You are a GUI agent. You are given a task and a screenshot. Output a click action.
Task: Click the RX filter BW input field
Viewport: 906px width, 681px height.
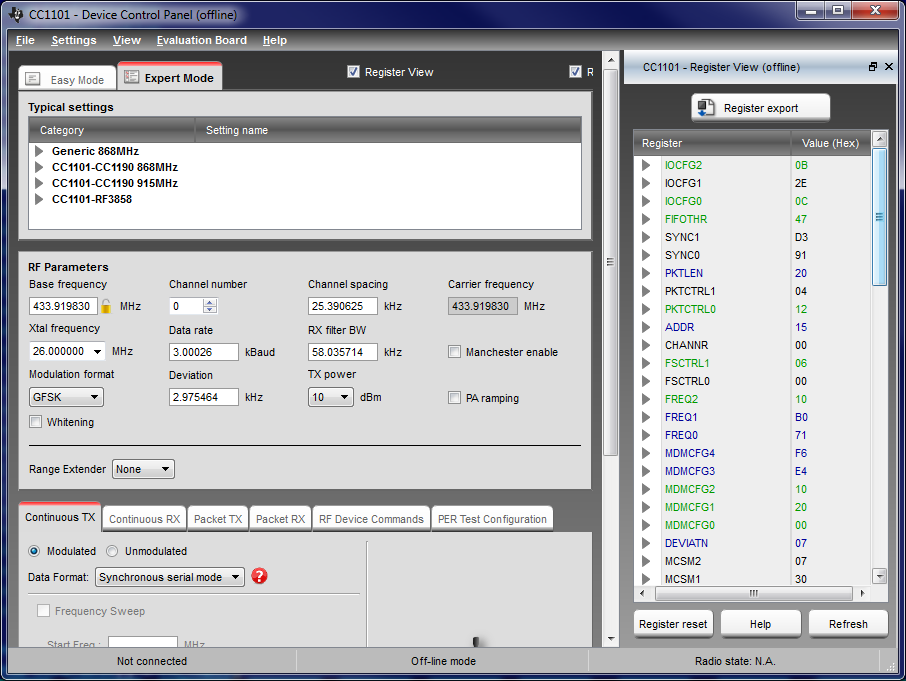pyautogui.click(x=343, y=352)
